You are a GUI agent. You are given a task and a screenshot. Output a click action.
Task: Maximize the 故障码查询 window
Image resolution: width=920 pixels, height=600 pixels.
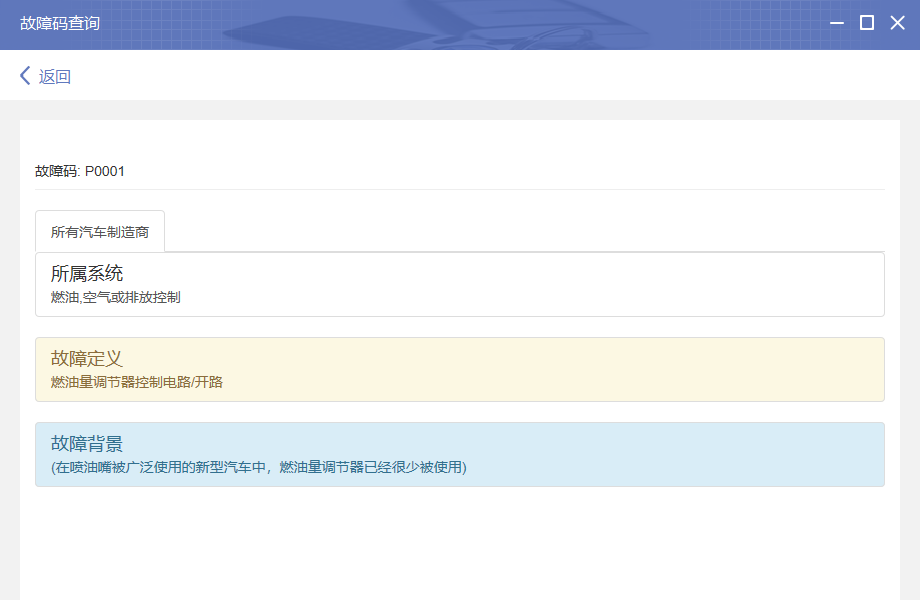867,23
